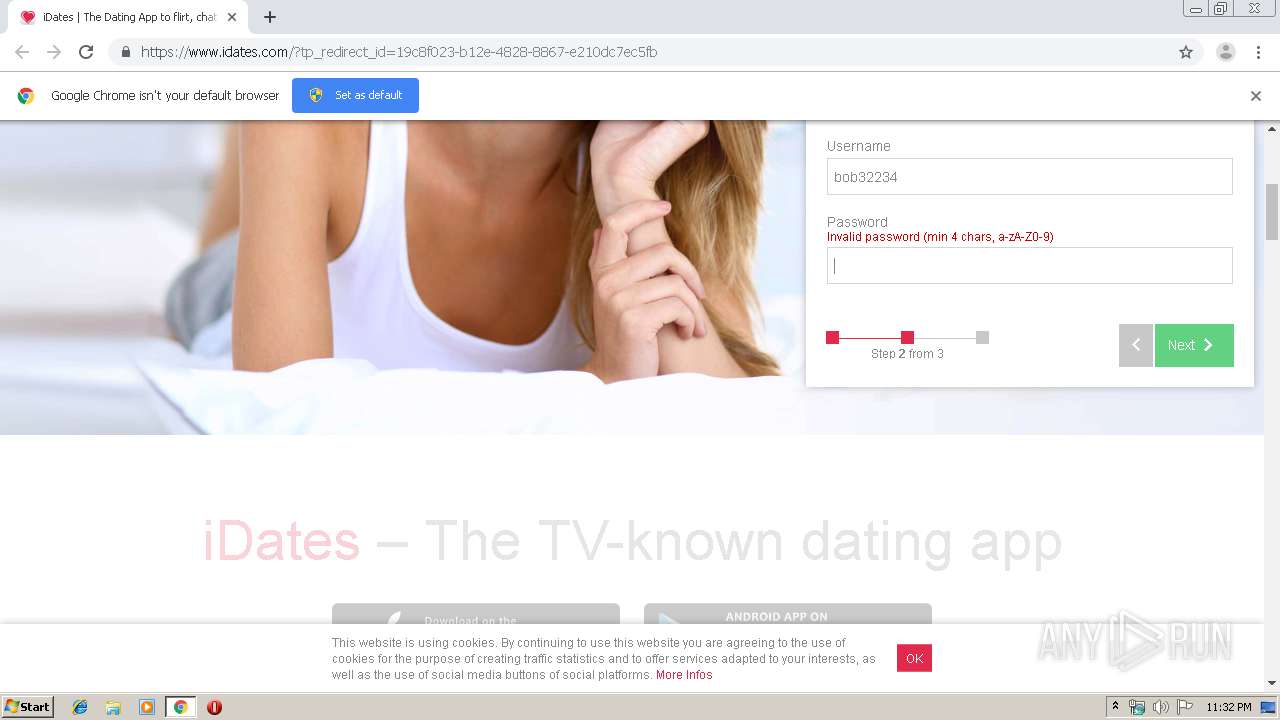Open the More Infos cookie link
Viewport: 1280px width, 720px height.
click(684, 675)
